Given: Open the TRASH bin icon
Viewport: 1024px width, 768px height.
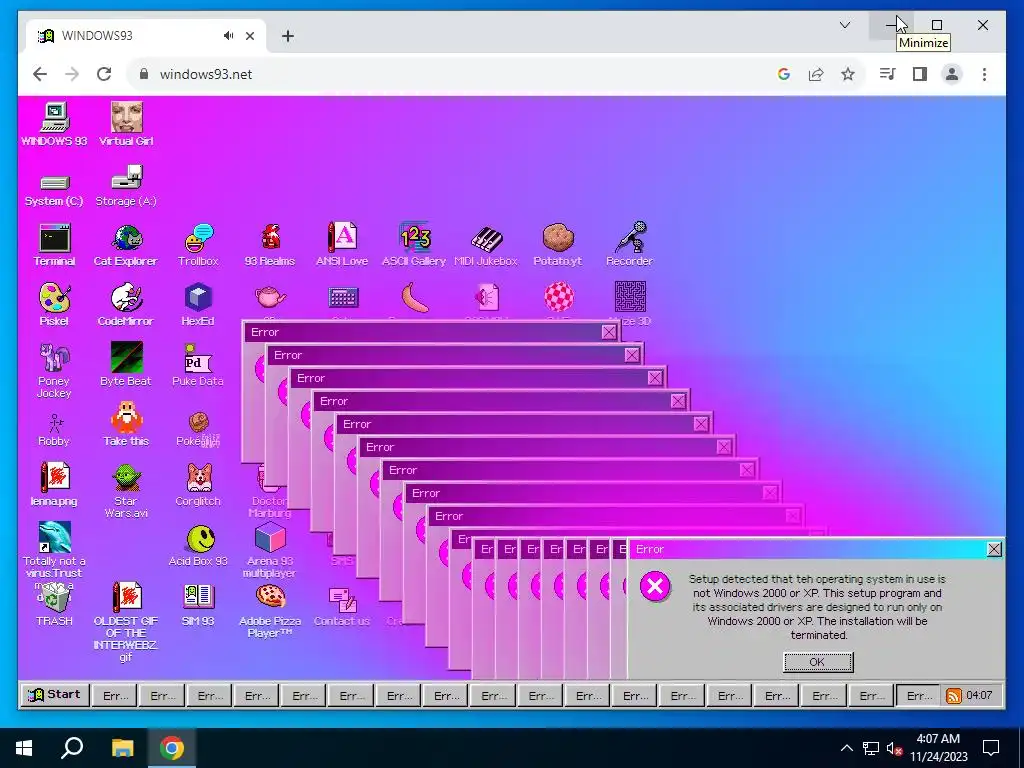Looking at the screenshot, I should [54, 605].
